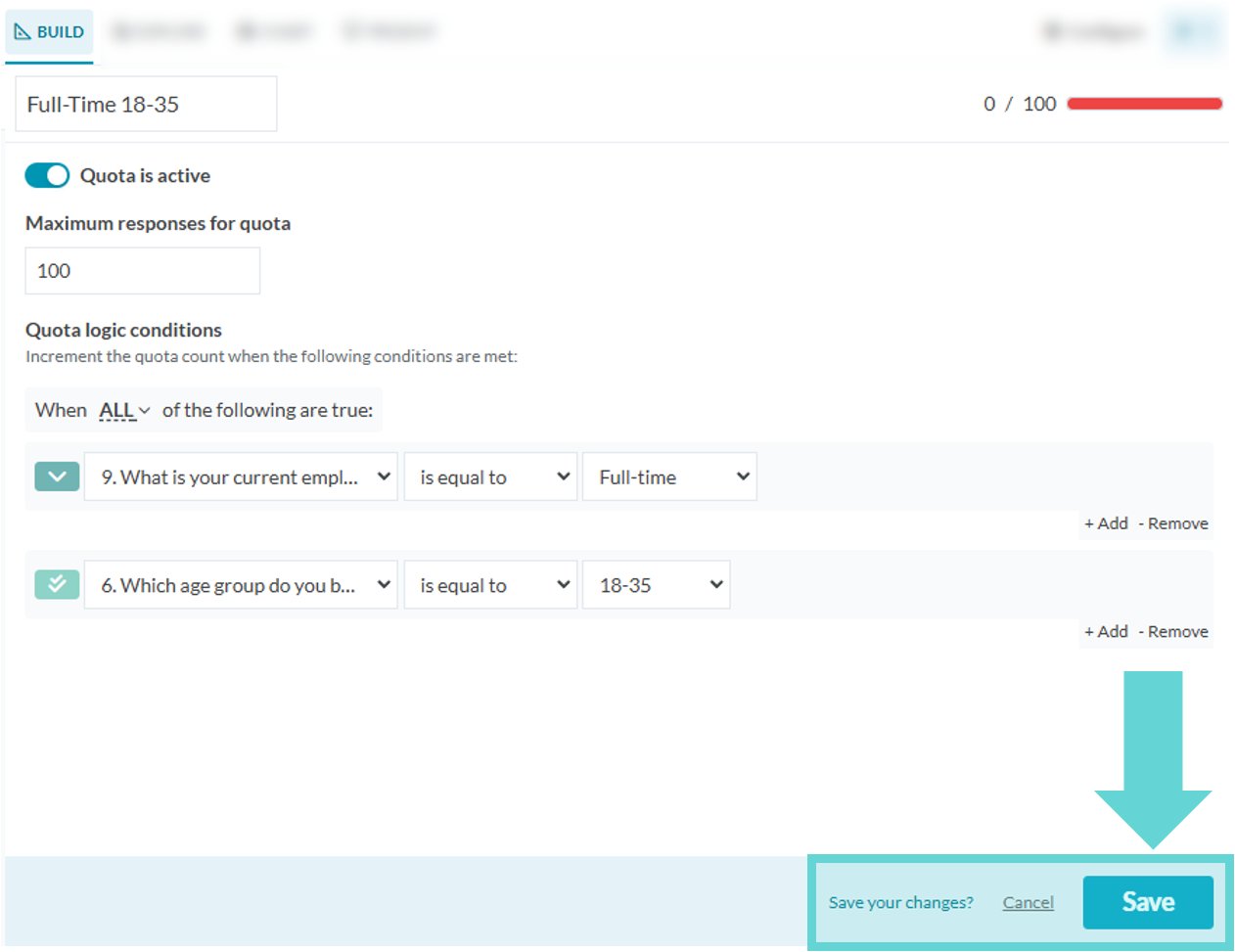
Task: Click the Maximum responses field showing 100
Action: click(143, 271)
